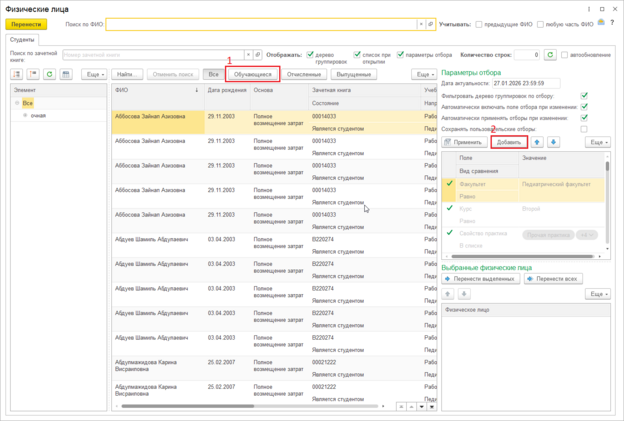Click the Добавить button
This screenshot has height=421, width=624.
pos(509,143)
